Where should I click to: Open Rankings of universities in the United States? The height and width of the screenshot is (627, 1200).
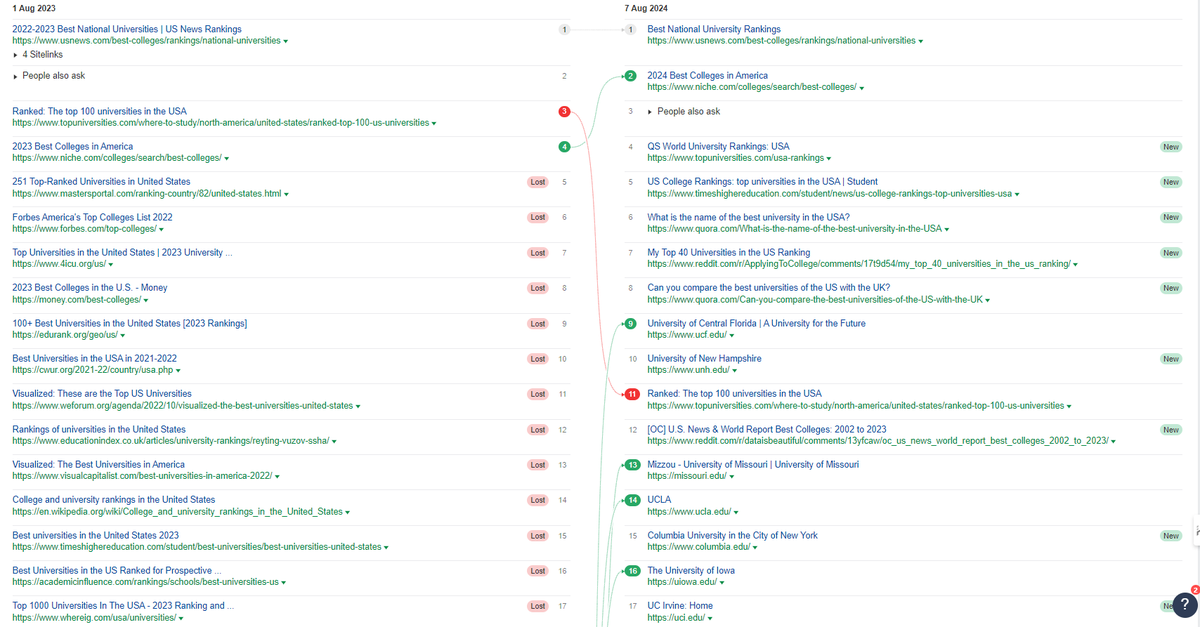[x=99, y=429]
